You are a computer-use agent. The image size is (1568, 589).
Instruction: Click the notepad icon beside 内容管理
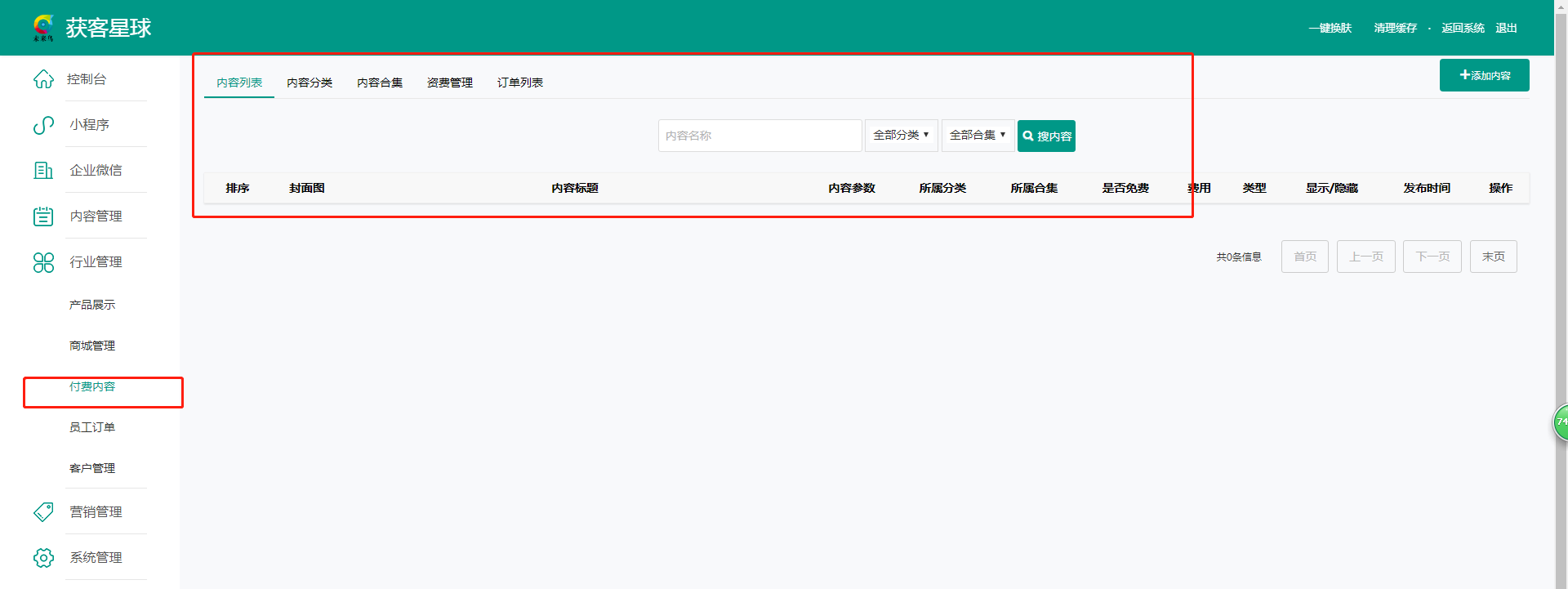point(43,216)
